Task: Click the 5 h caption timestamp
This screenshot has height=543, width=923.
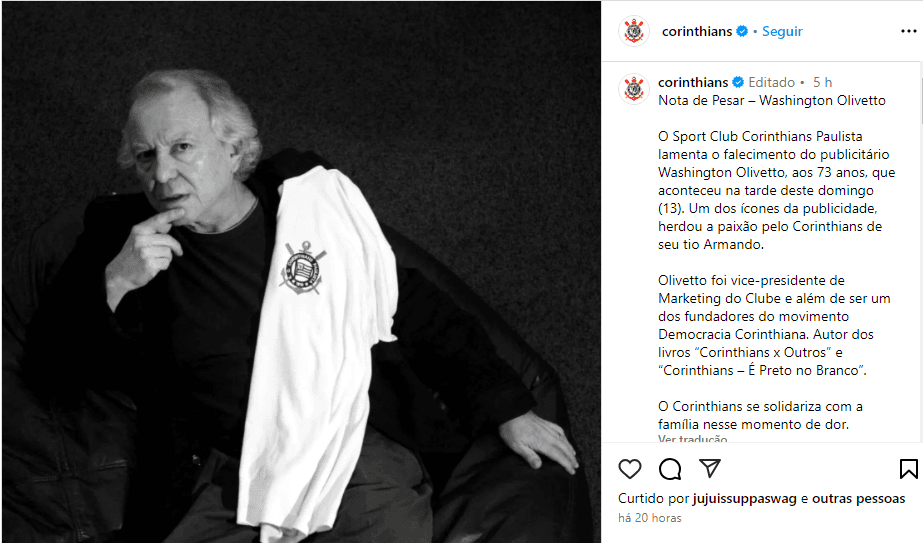Action: [822, 82]
